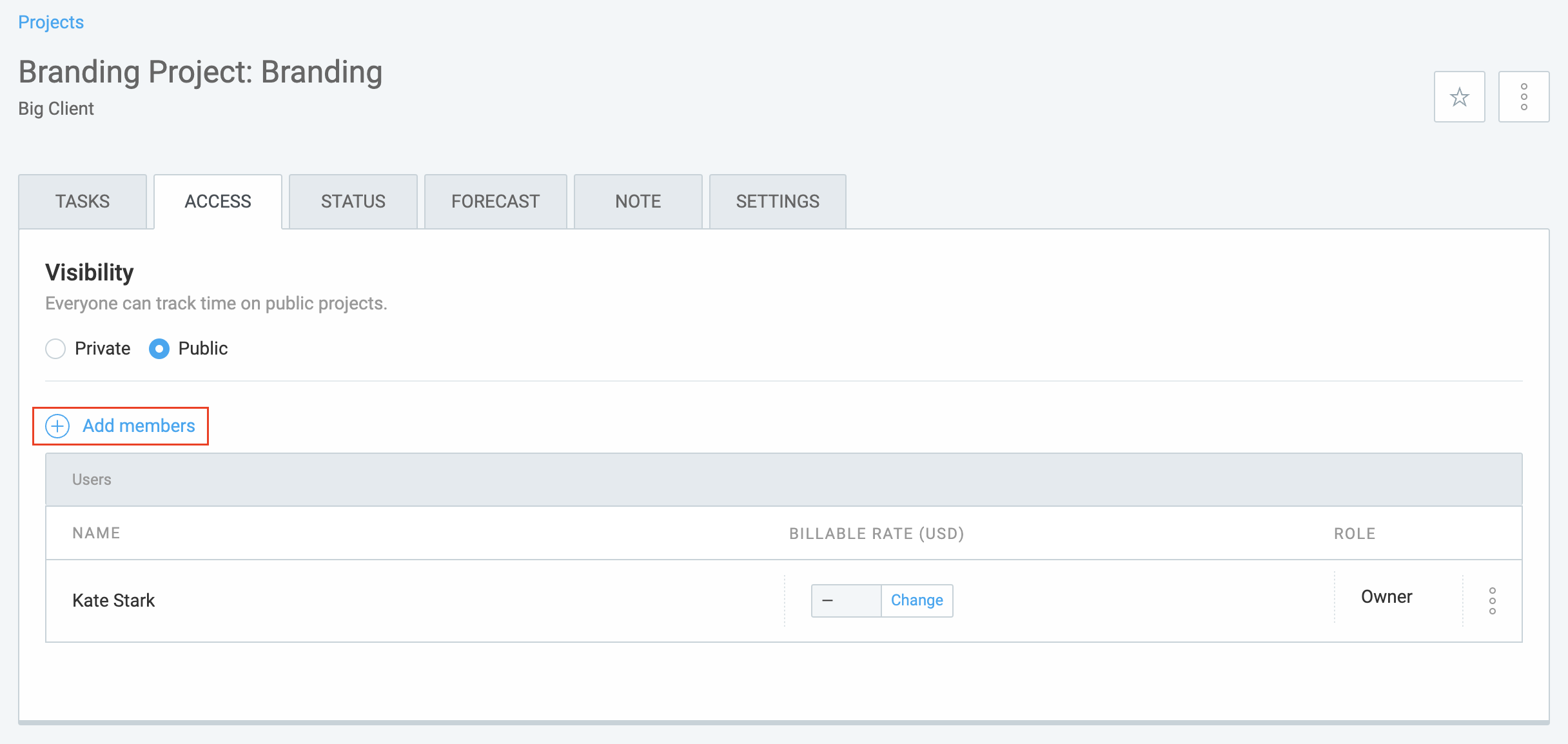Click Add members to invite users
This screenshot has width=1568, height=744.
click(139, 426)
